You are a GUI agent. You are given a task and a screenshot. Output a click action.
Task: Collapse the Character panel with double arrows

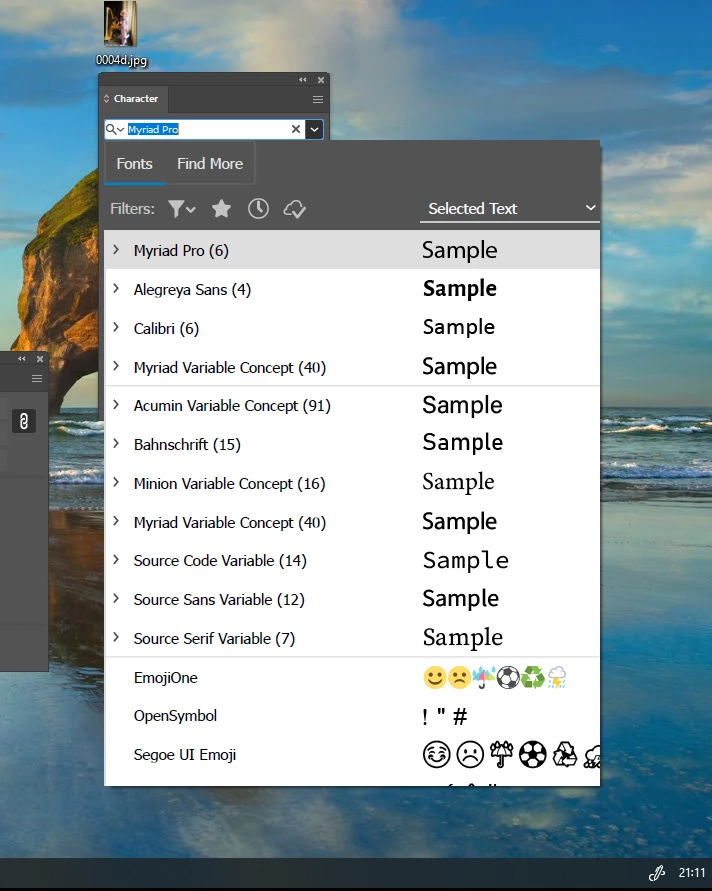tap(303, 80)
